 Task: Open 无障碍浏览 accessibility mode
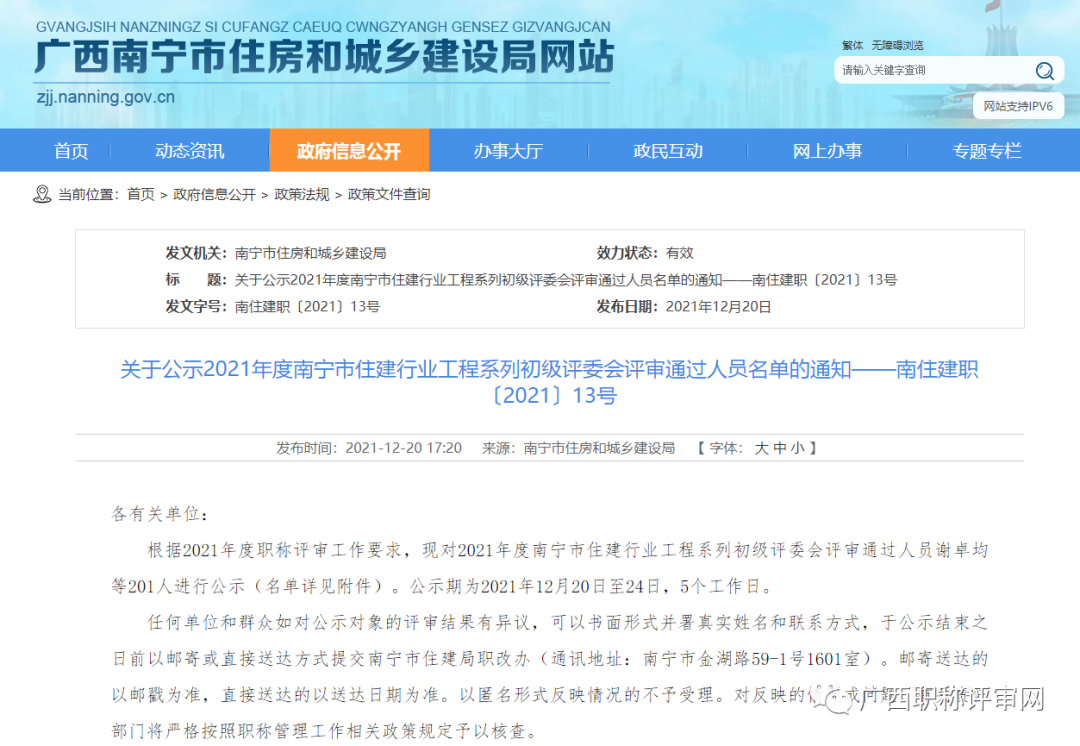click(897, 45)
